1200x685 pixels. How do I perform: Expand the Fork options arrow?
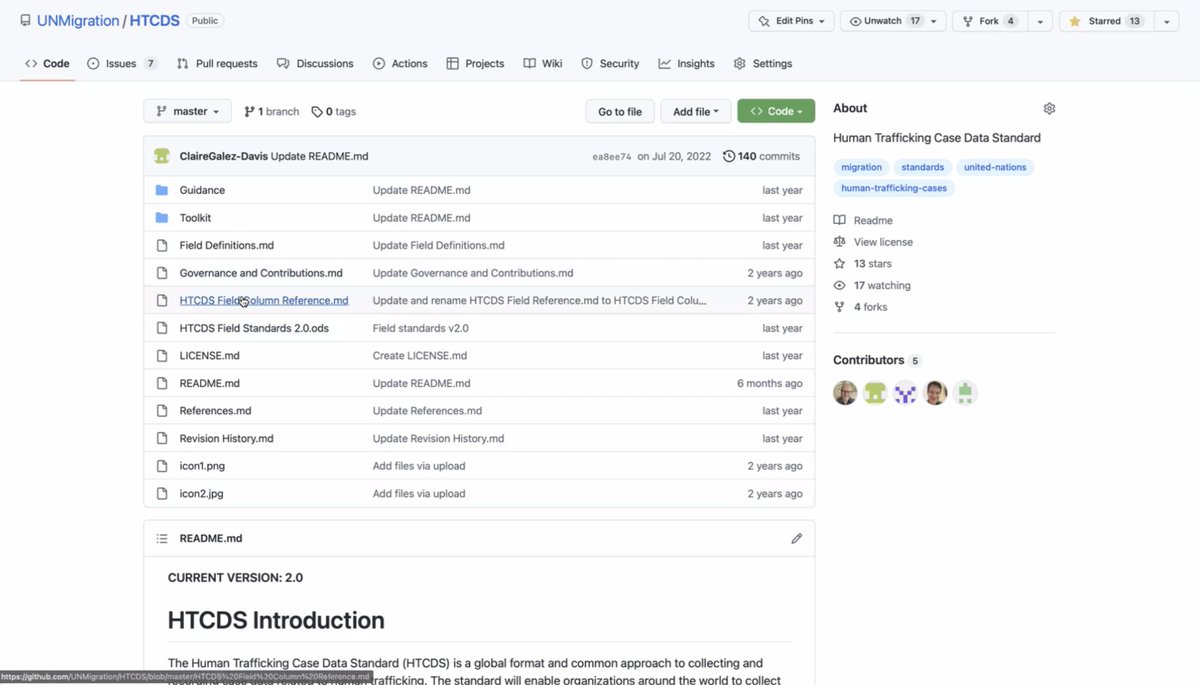[1040, 21]
